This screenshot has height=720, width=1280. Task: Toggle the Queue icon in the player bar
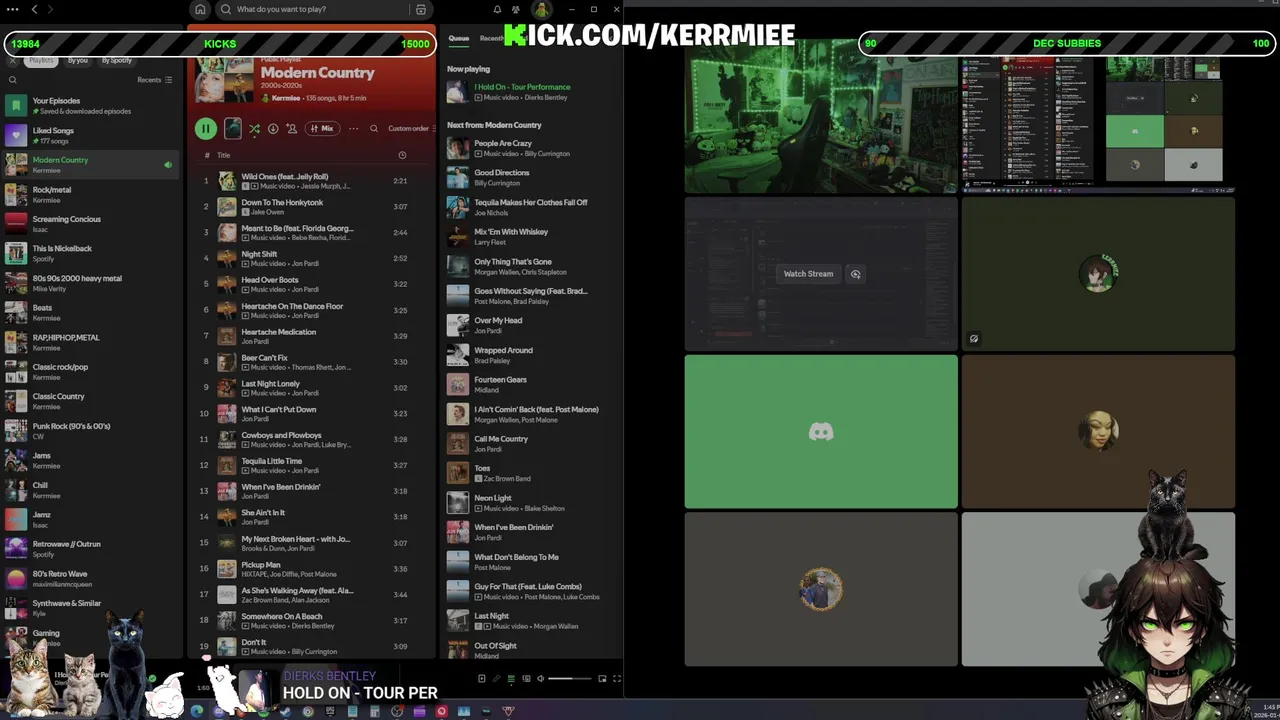511,679
